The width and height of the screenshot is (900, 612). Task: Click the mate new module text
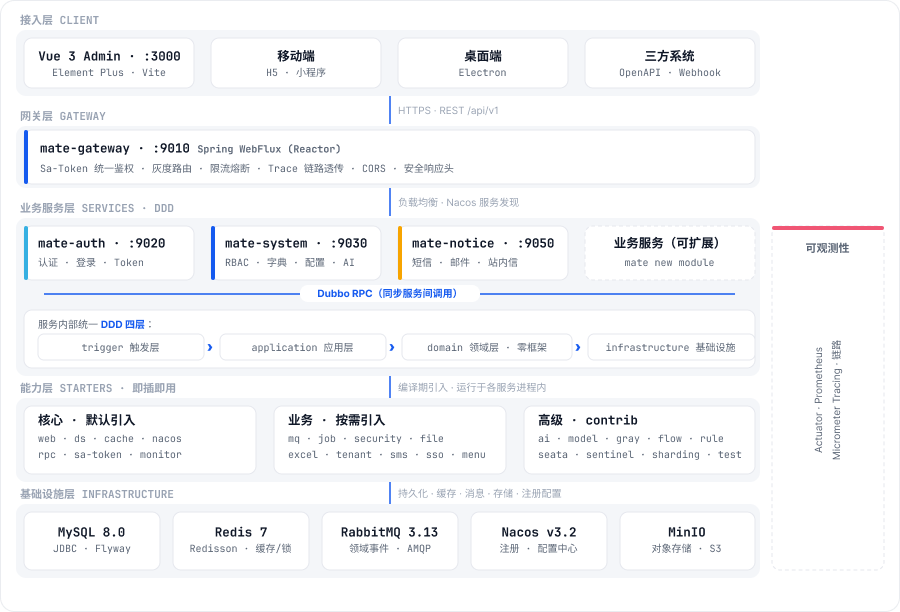pos(669,262)
